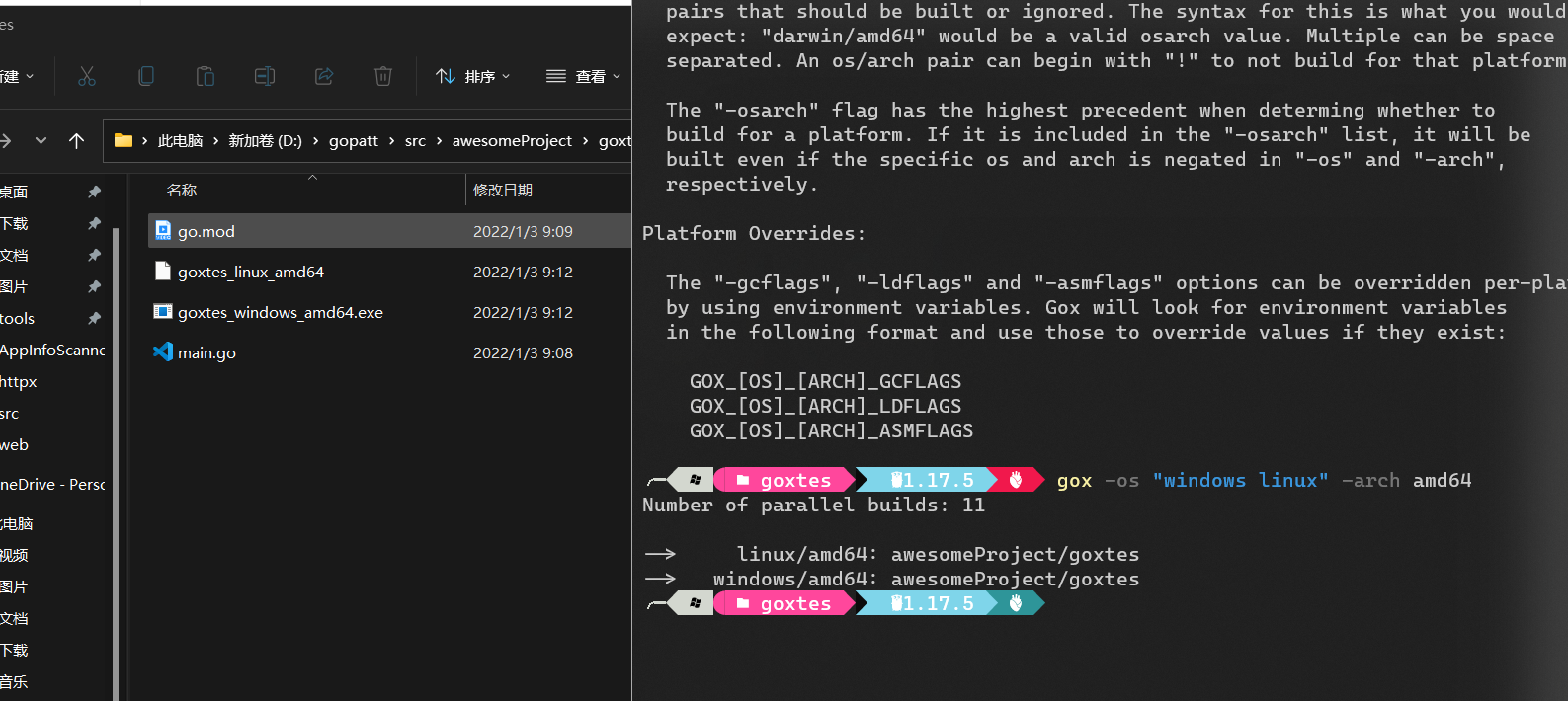Click Windows icon in gox command prompt

click(695, 480)
